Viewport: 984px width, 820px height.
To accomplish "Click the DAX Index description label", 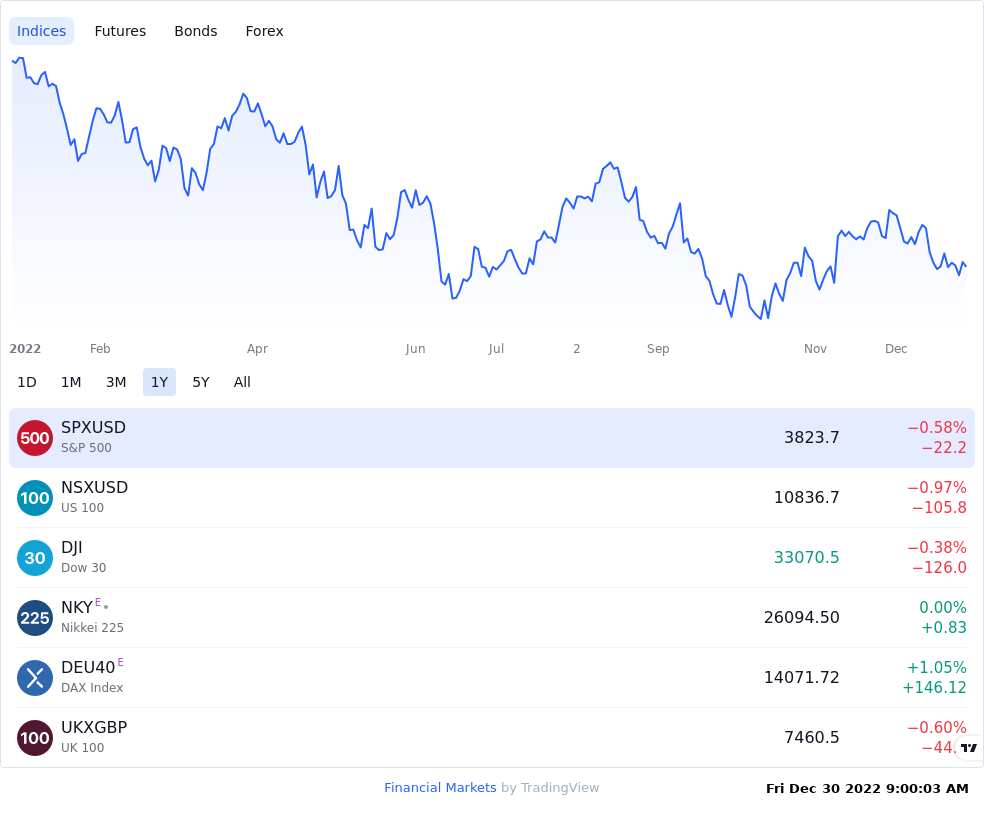I will pyautogui.click(x=92, y=688).
